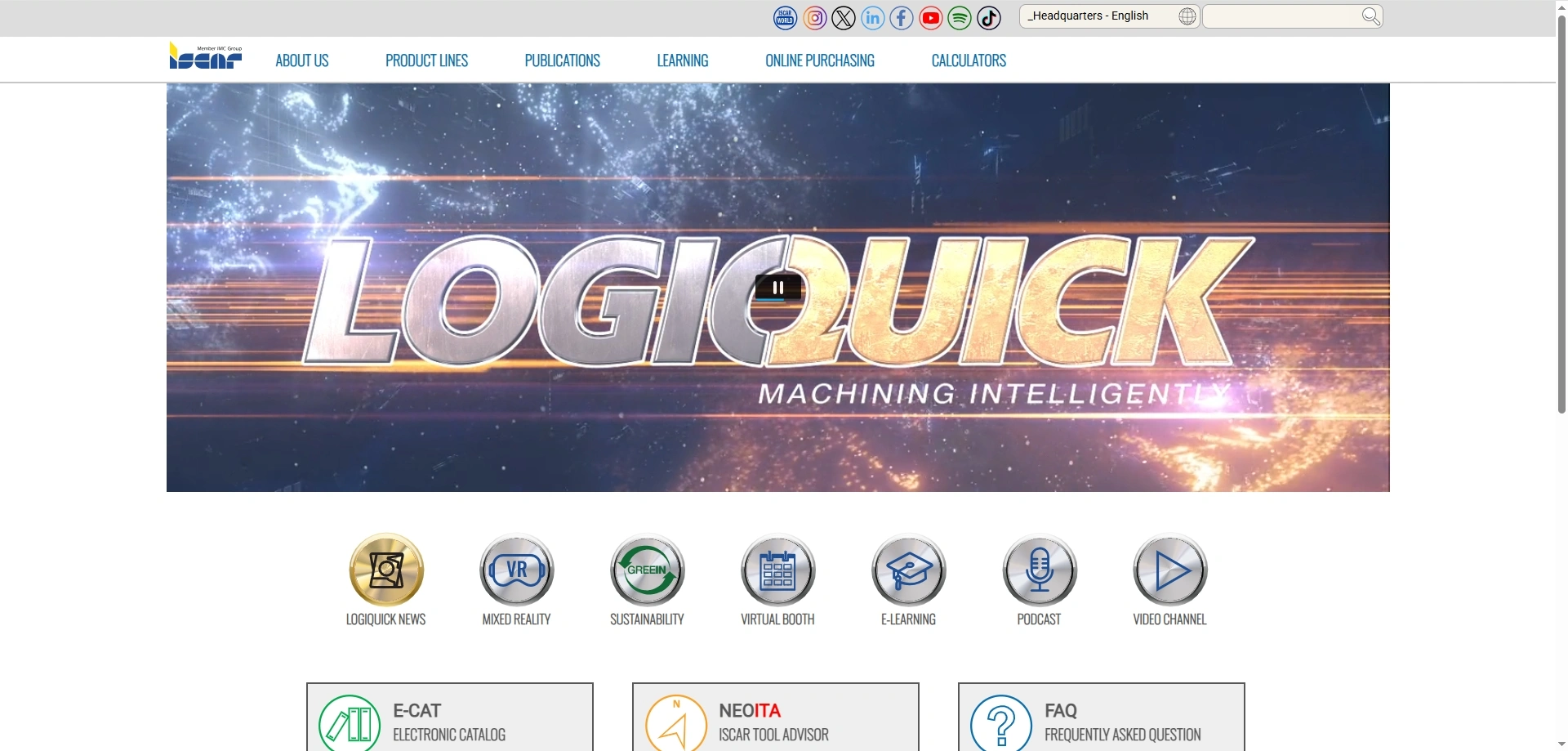Open the Calculators menu
Screen dimensions: 1568x751
click(x=969, y=60)
